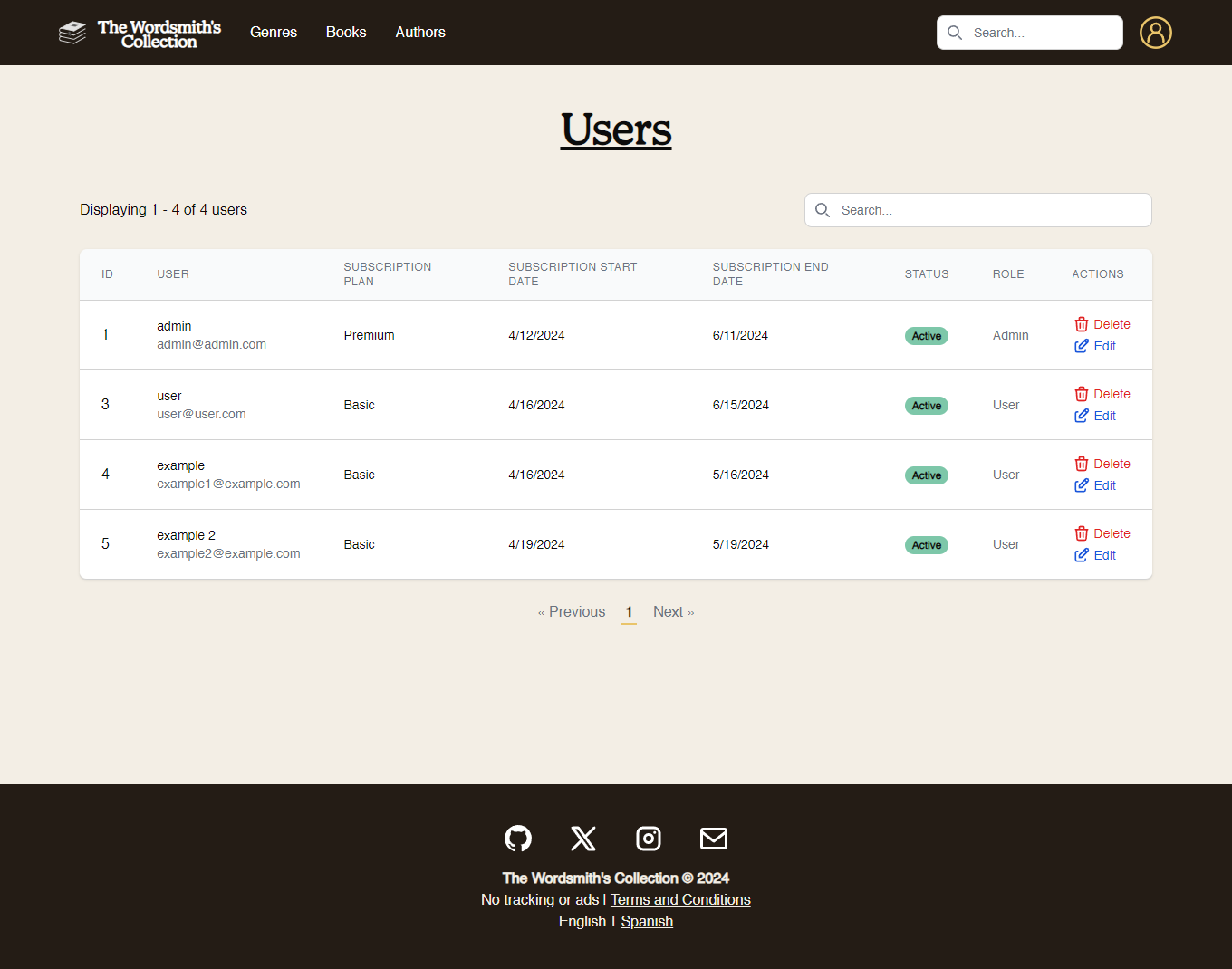Go to Next page in pagination

674,612
